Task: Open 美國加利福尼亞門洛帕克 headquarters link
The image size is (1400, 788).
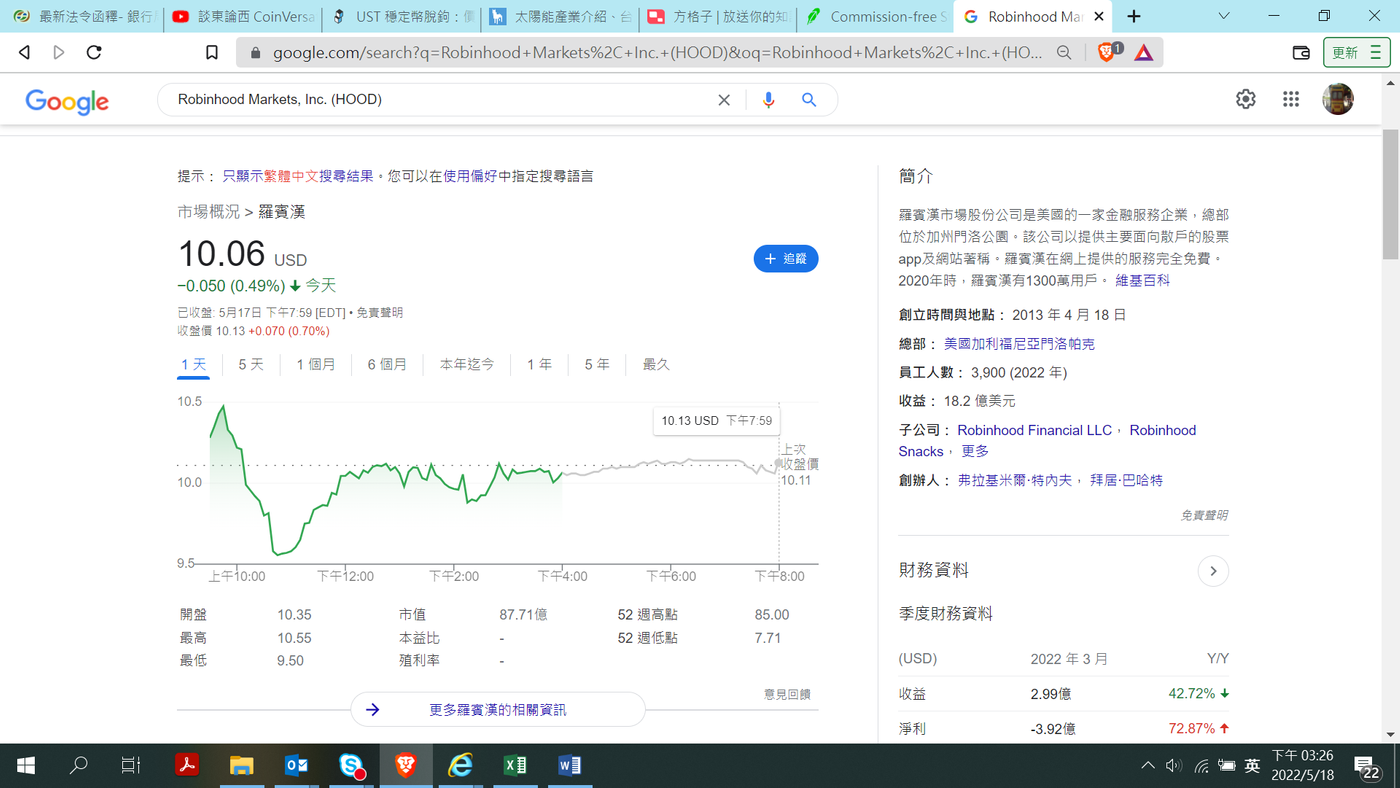Action: tap(1019, 344)
